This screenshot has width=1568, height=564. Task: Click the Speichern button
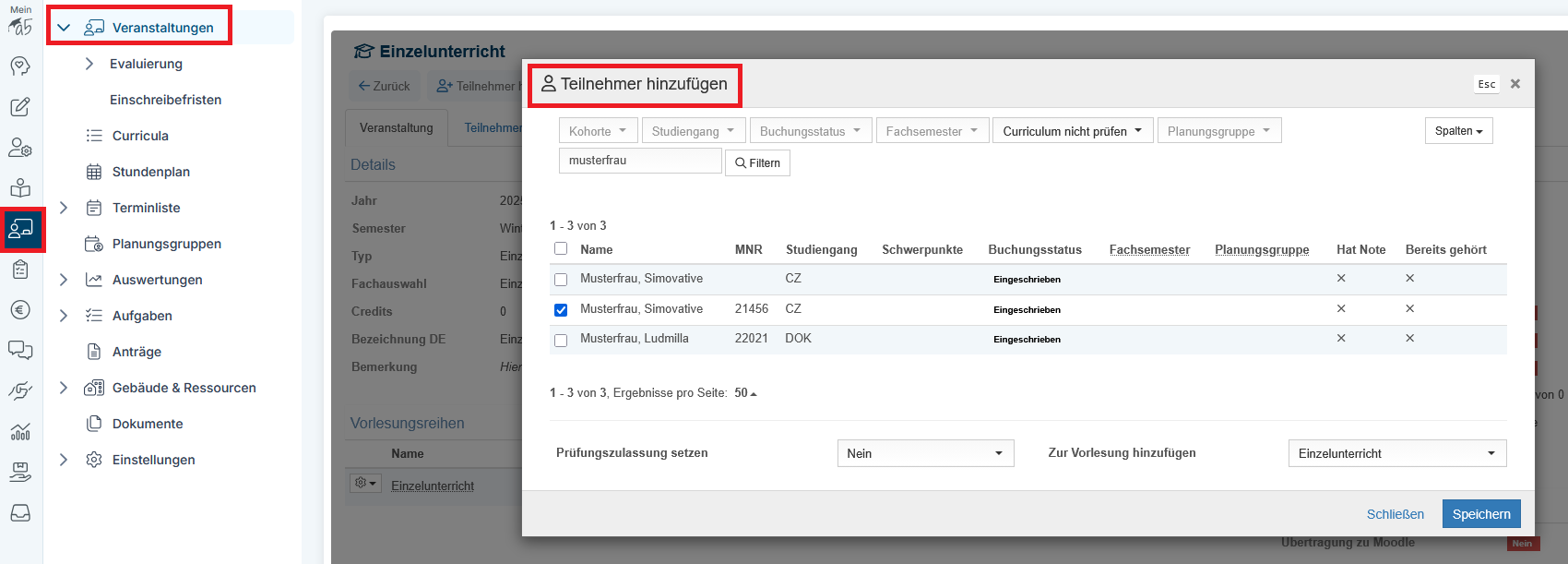1481,514
